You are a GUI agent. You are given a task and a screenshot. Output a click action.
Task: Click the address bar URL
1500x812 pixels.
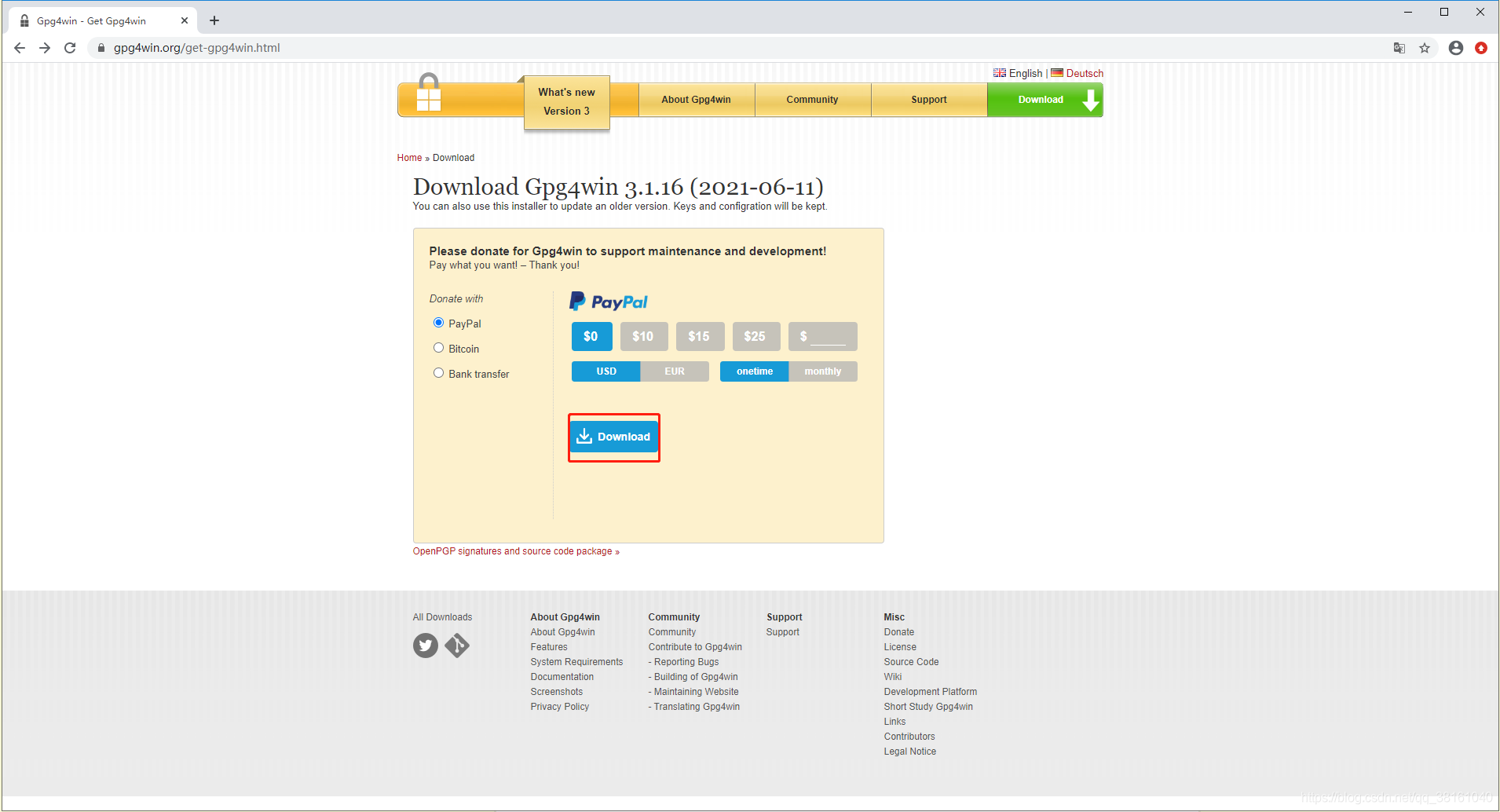(197, 48)
